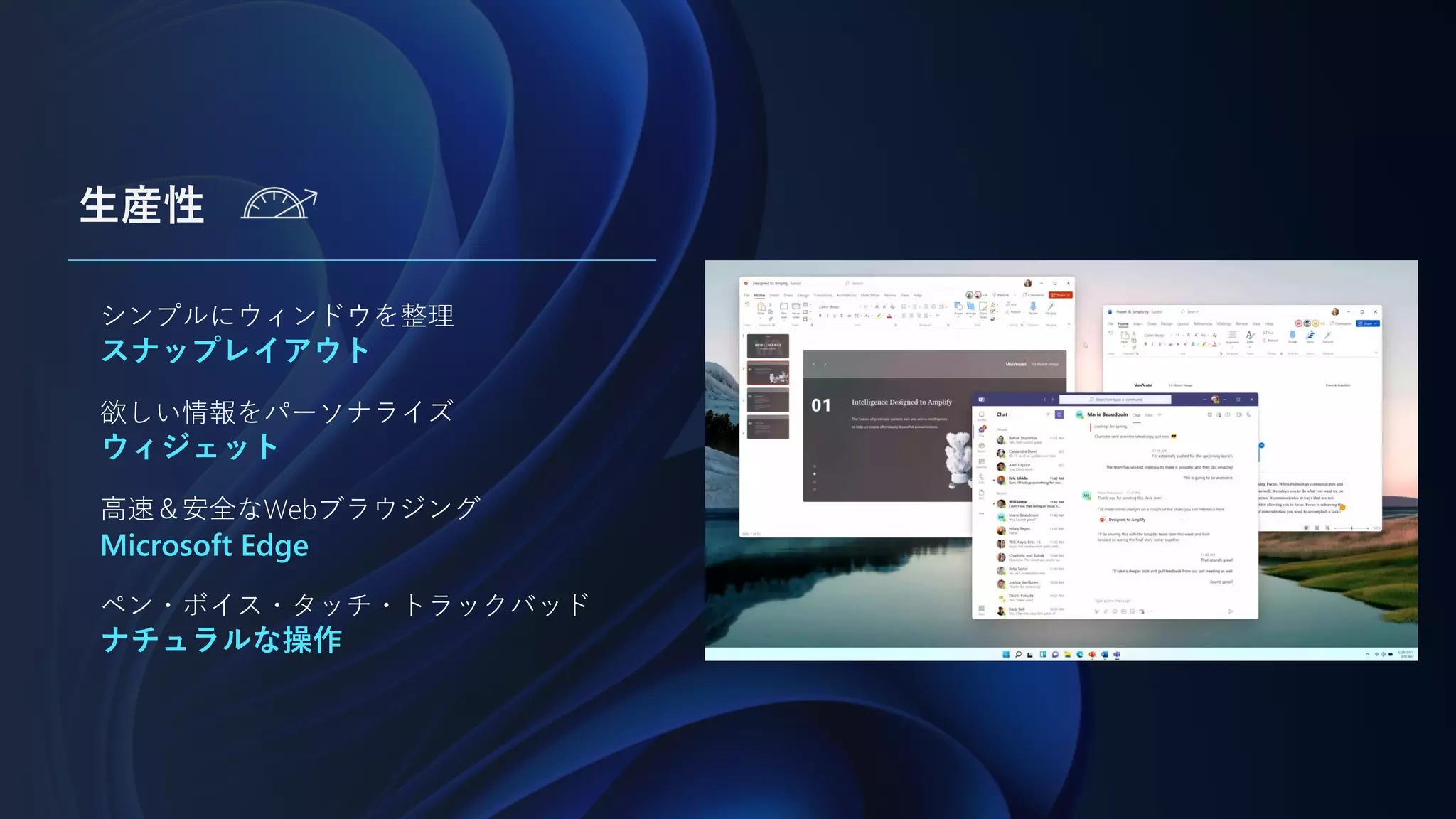Select the Home tab in Word
This screenshot has height=819, width=1456.
point(1123,323)
